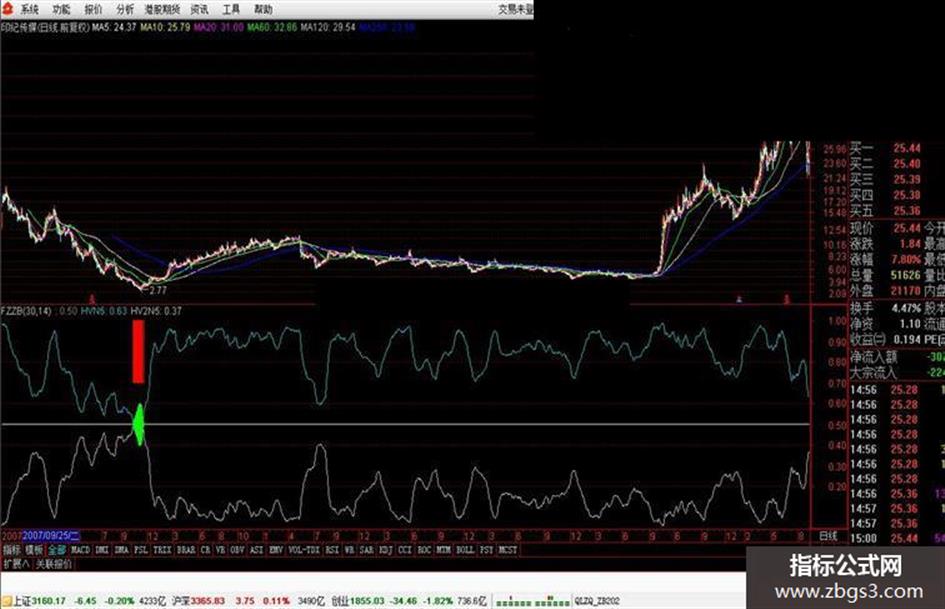This screenshot has height=609, width=945.
Task: Switch to the MACD indicator
Action: [x=80, y=550]
